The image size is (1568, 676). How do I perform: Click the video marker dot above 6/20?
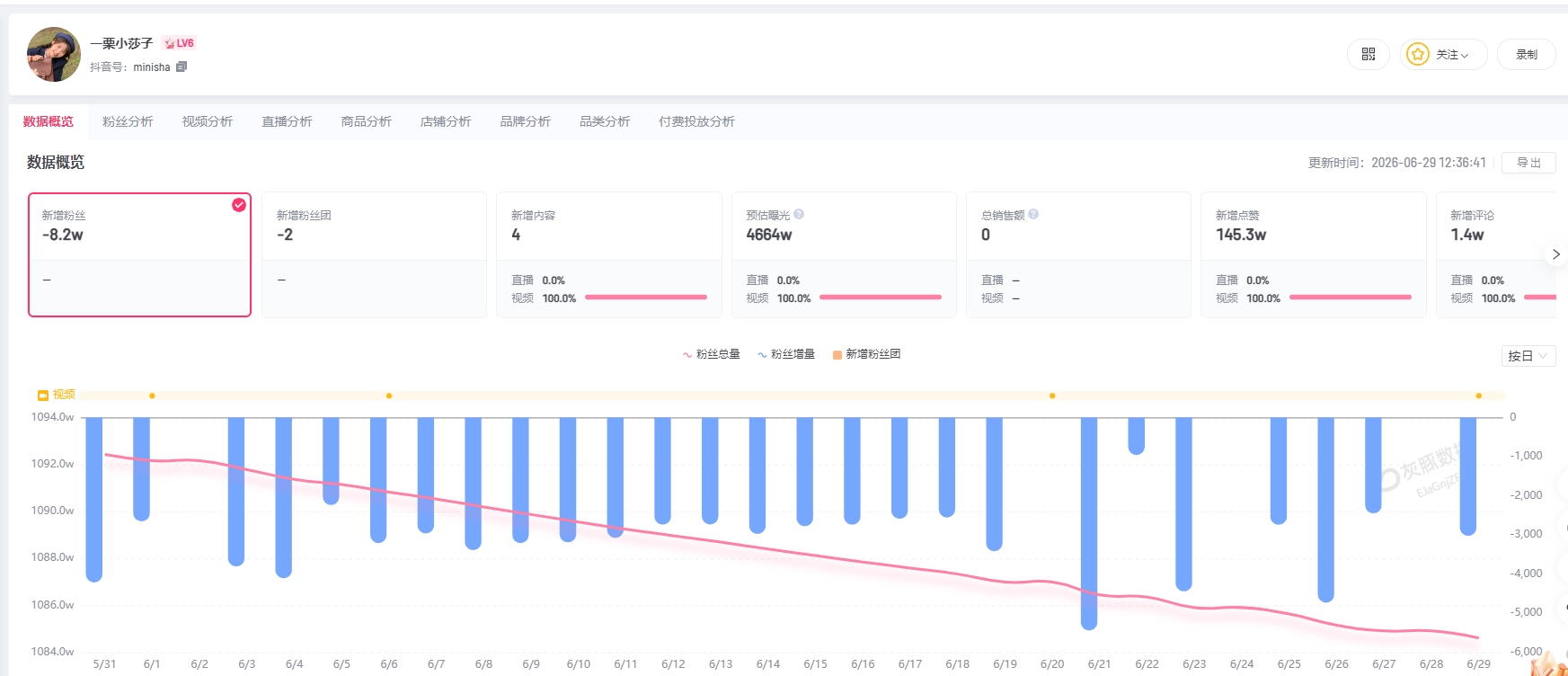click(x=1052, y=396)
